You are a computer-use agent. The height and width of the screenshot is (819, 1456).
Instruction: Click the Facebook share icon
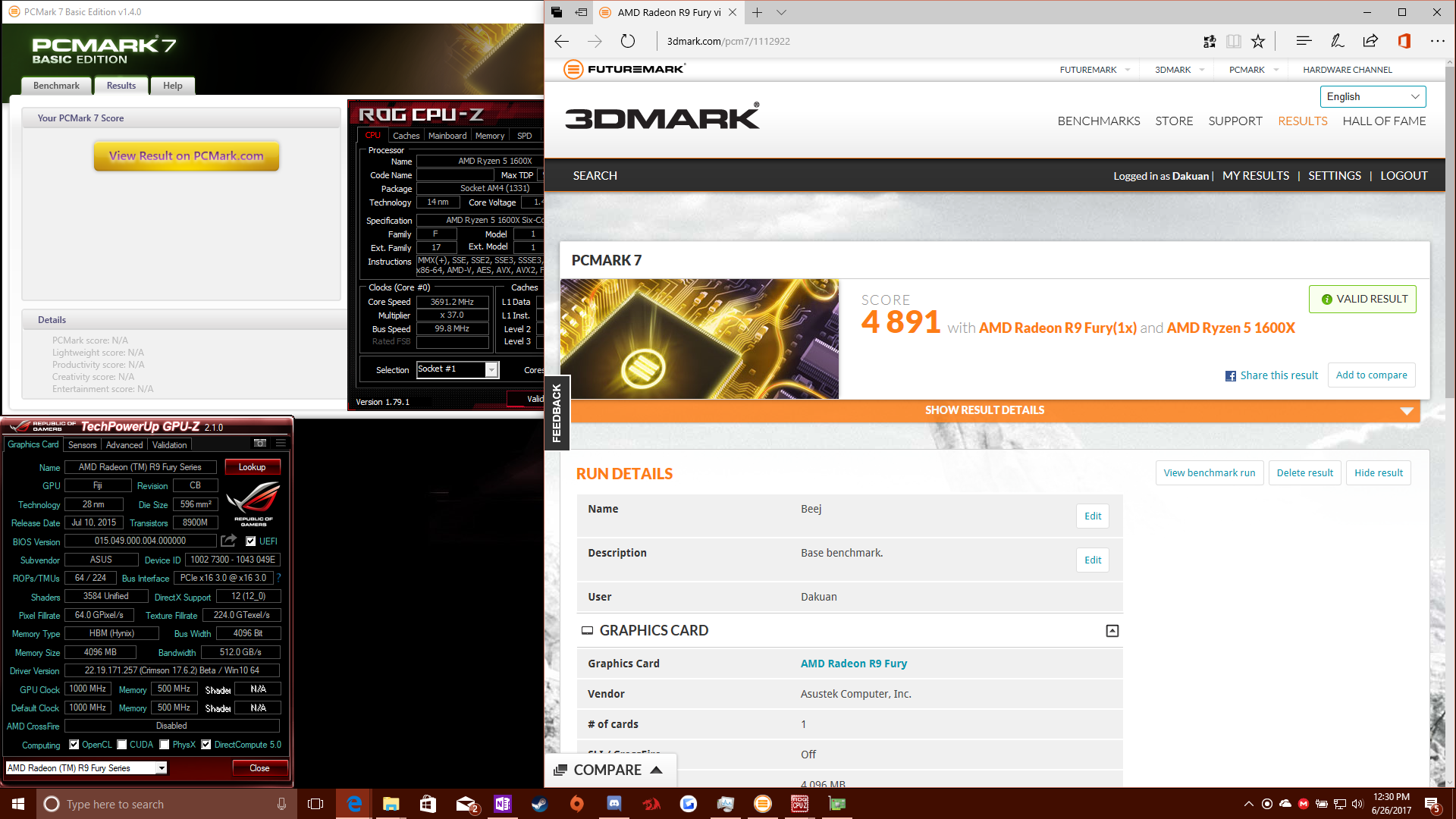pyautogui.click(x=1230, y=376)
